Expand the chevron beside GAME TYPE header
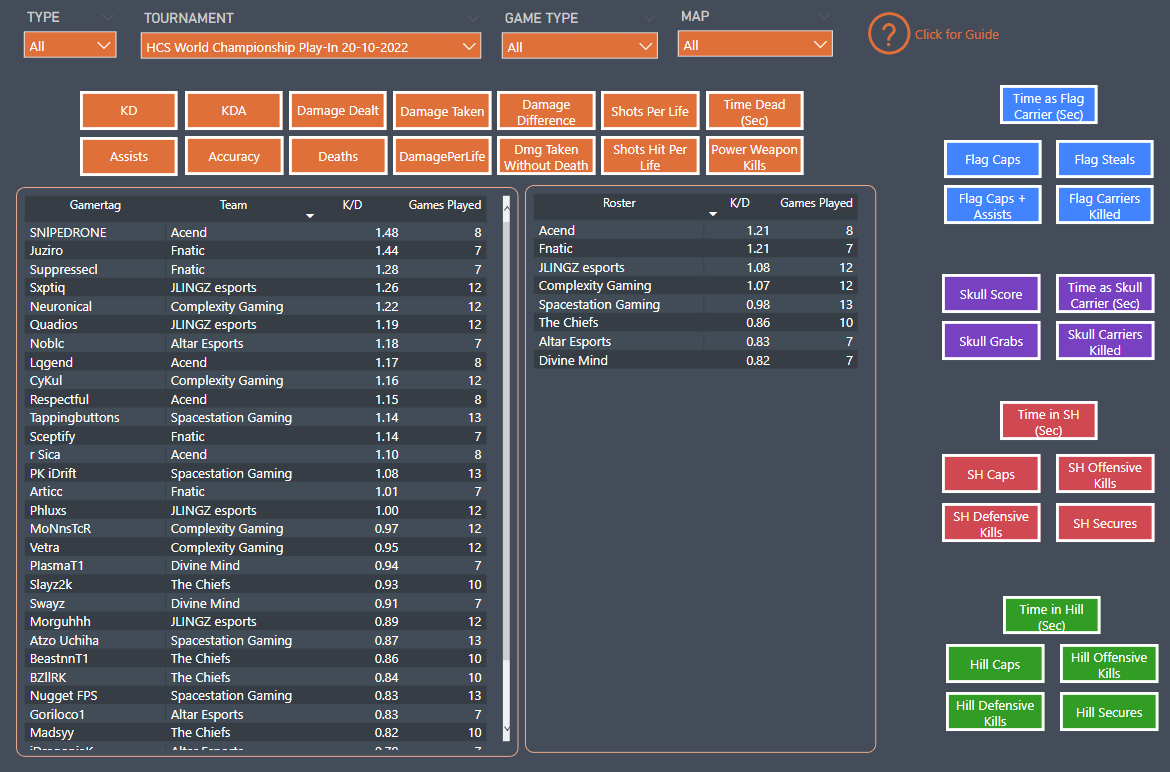 (x=650, y=18)
